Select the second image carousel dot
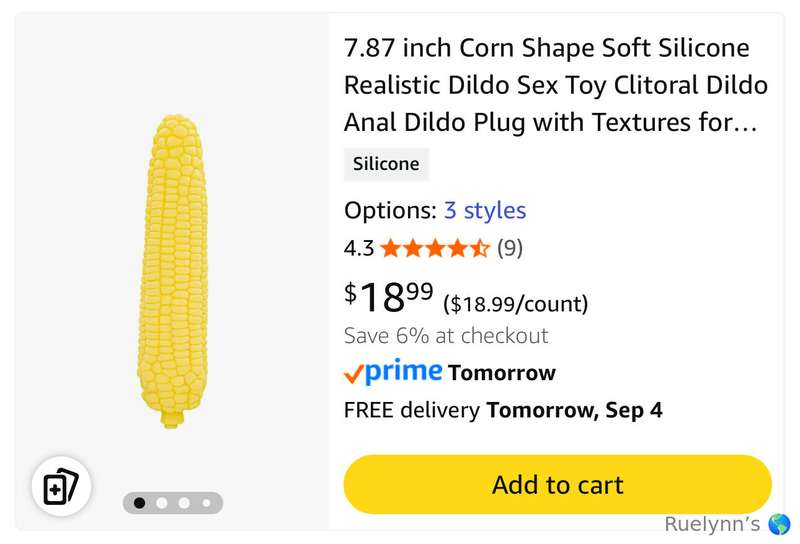800x544 pixels. tap(162, 503)
